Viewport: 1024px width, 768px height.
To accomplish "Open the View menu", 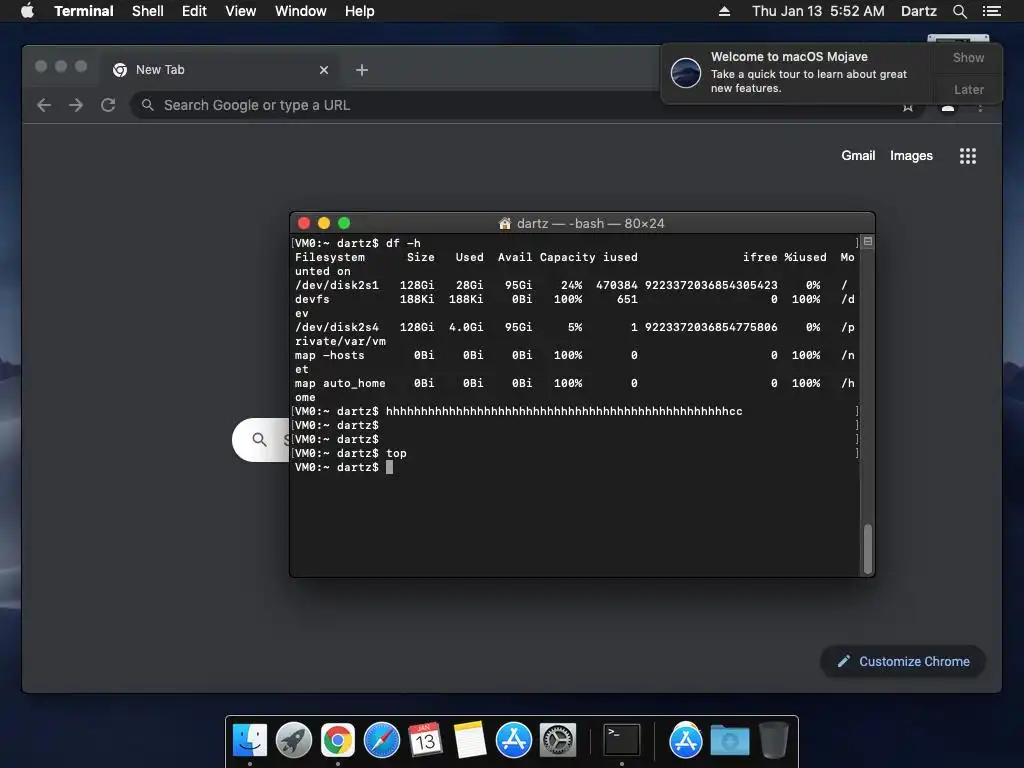I will [240, 11].
